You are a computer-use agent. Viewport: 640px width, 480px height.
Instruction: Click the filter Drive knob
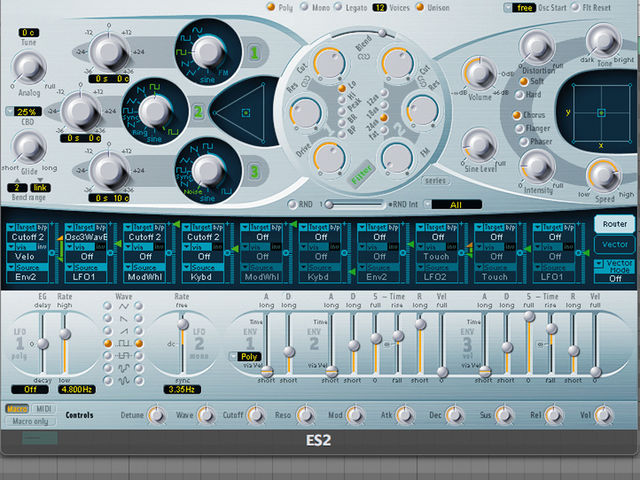click(329, 157)
